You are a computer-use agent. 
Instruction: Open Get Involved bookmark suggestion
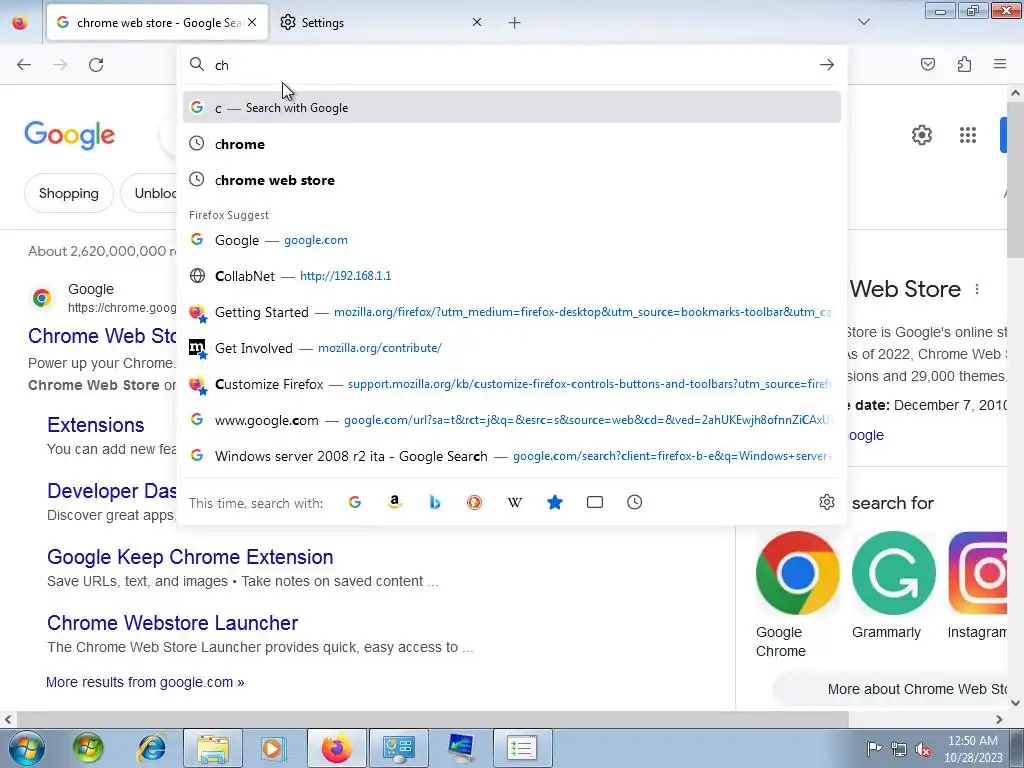[x=512, y=347]
